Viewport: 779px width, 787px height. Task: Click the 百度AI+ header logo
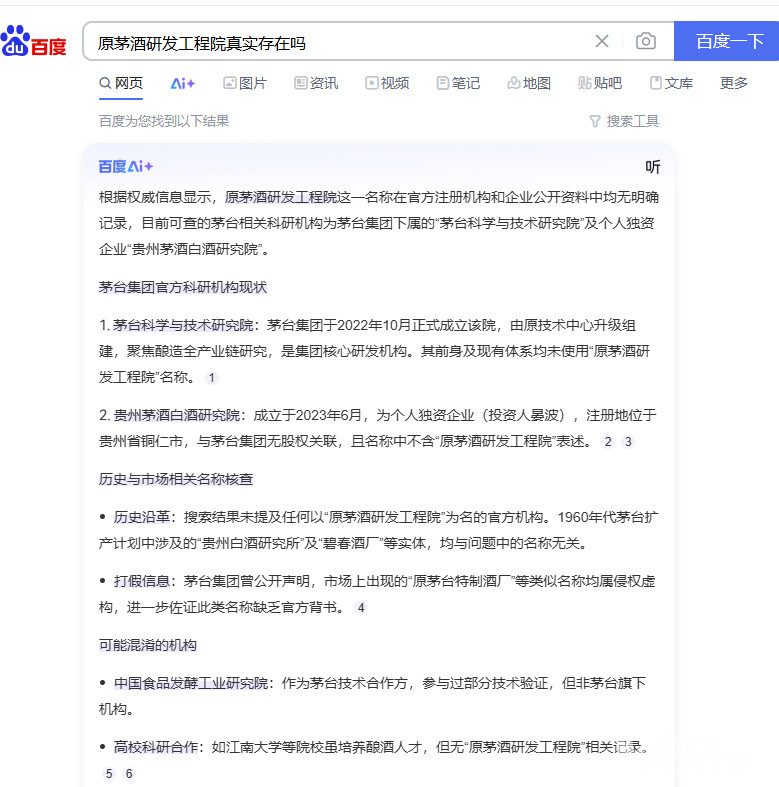[x=126, y=167]
